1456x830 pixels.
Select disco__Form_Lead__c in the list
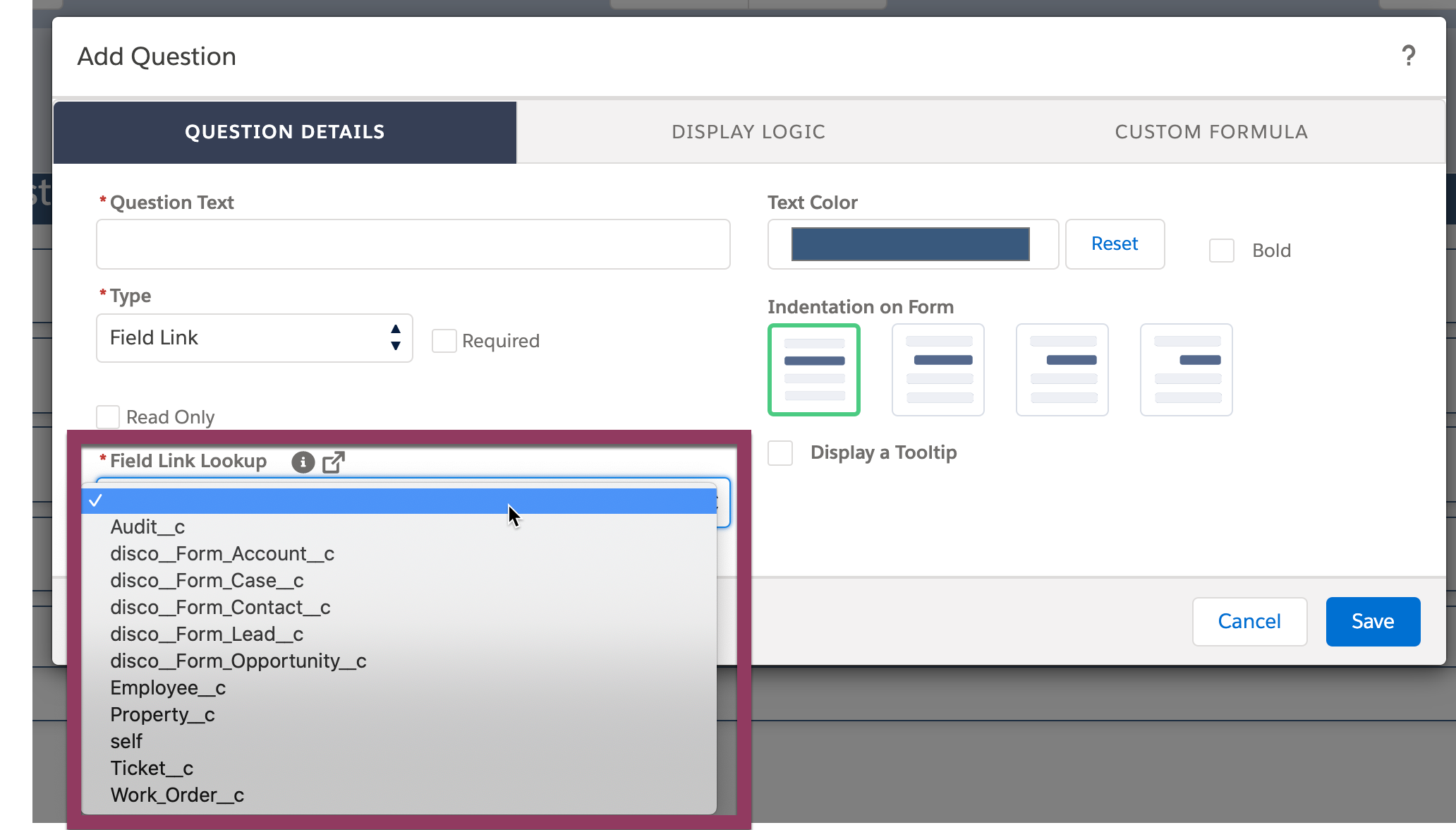pos(399,634)
